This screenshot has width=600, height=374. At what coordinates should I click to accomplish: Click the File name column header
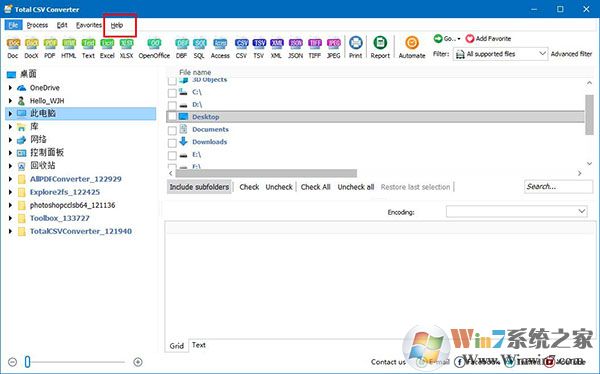pos(195,72)
